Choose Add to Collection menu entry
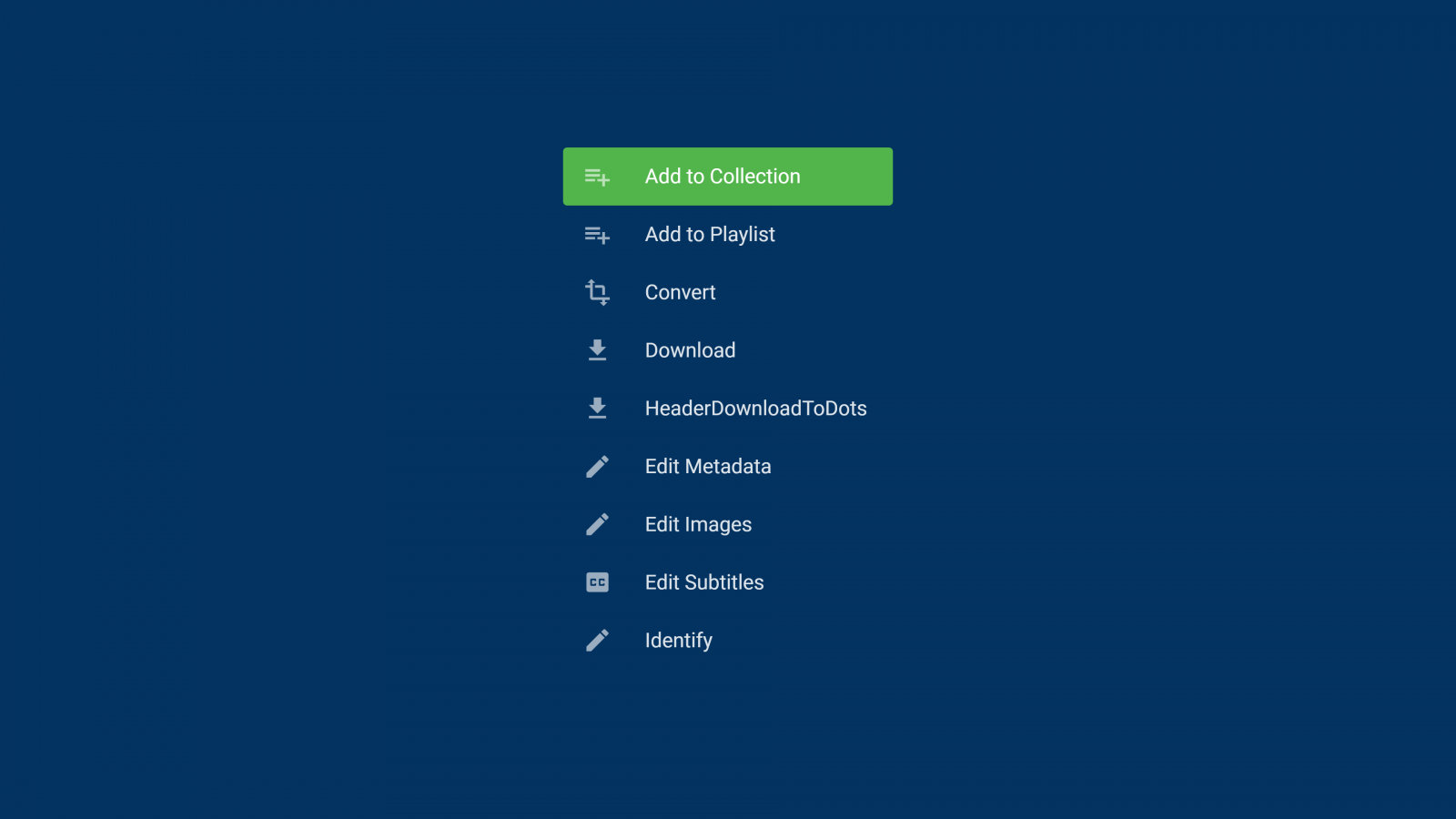Viewport: 1456px width, 819px height. (x=728, y=177)
